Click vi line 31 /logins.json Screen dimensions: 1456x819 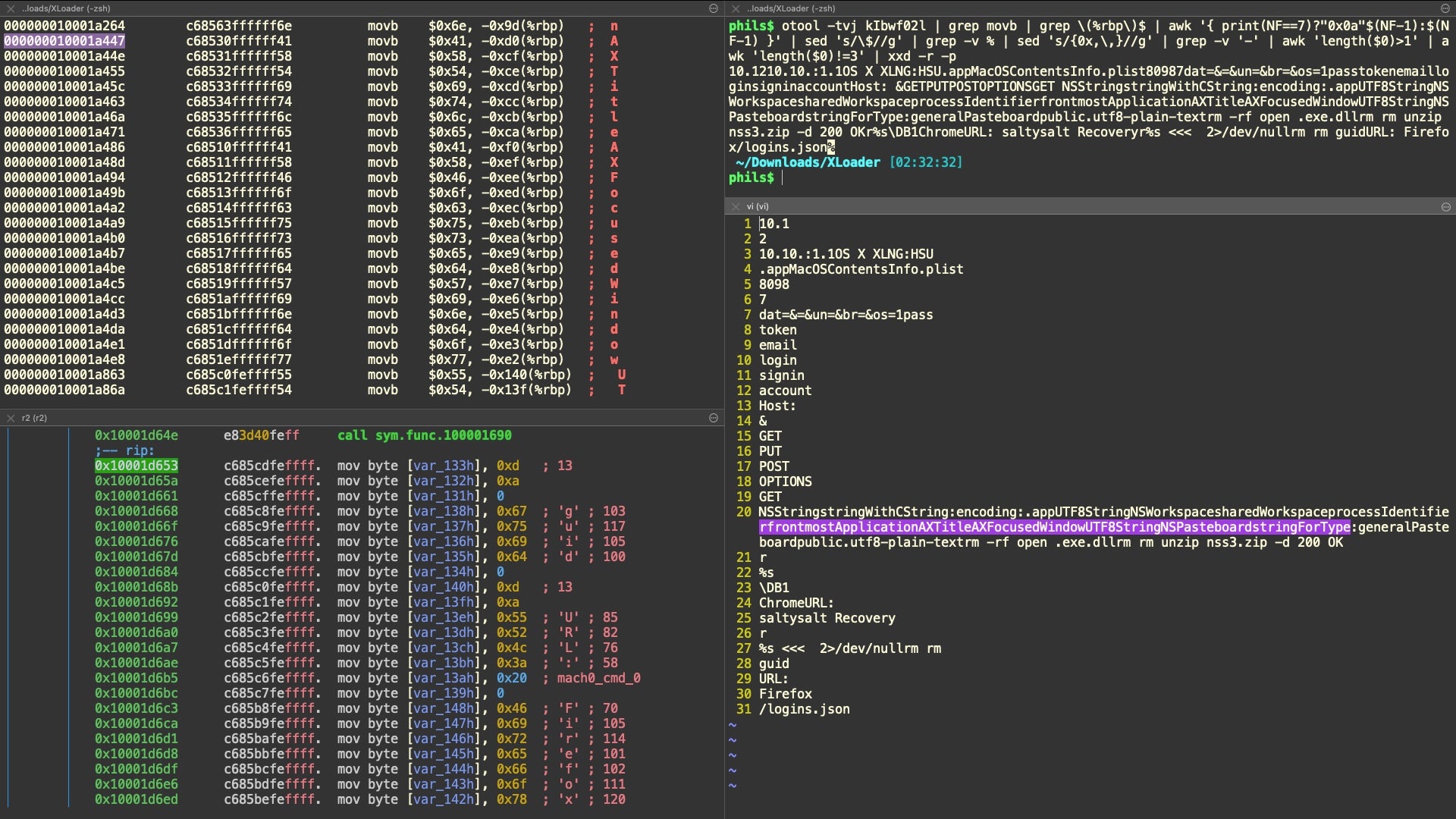pos(804,709)
